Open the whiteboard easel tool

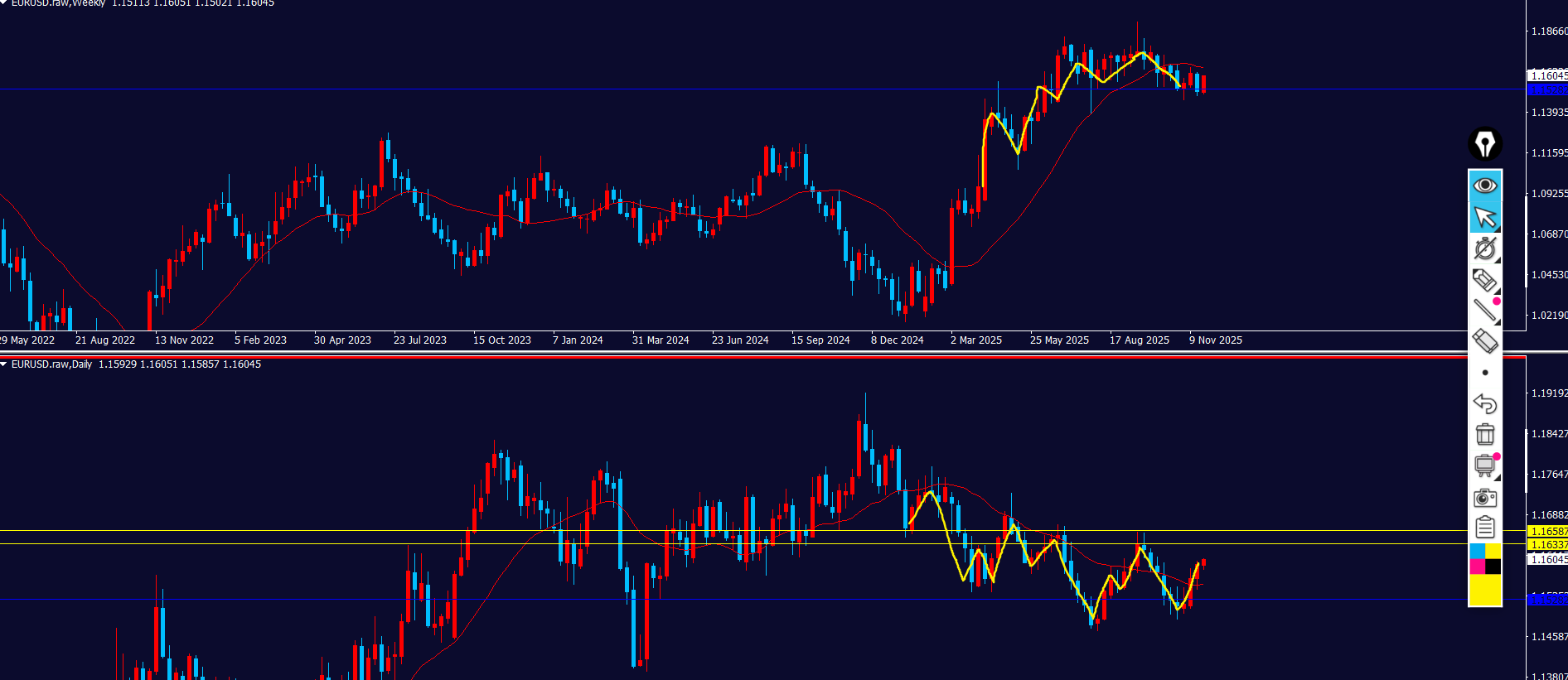pyautogui.click(x=1484, y=465)
